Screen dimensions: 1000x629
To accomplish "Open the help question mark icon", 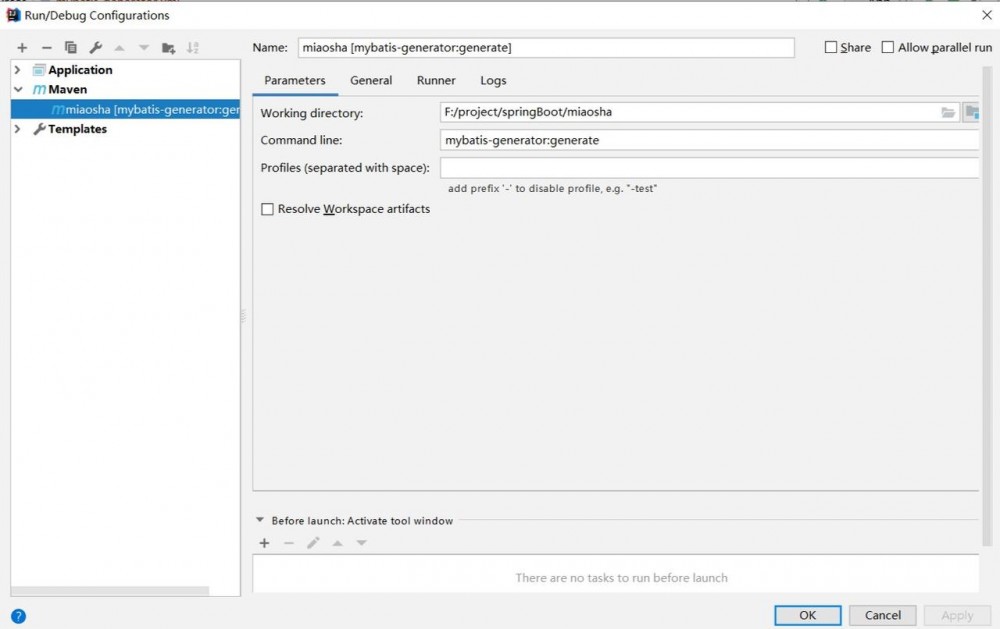I will [18, 616].
